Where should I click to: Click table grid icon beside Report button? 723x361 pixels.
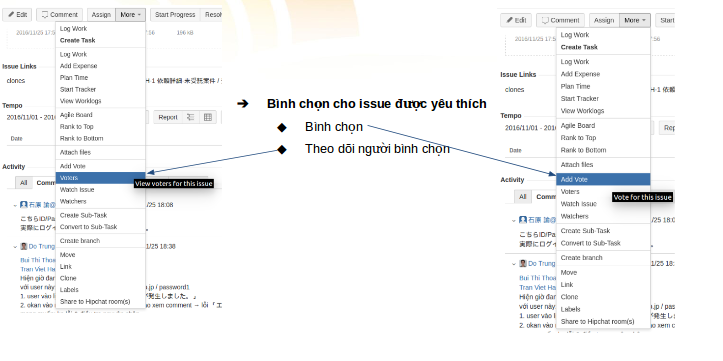[x=208, y=117]
